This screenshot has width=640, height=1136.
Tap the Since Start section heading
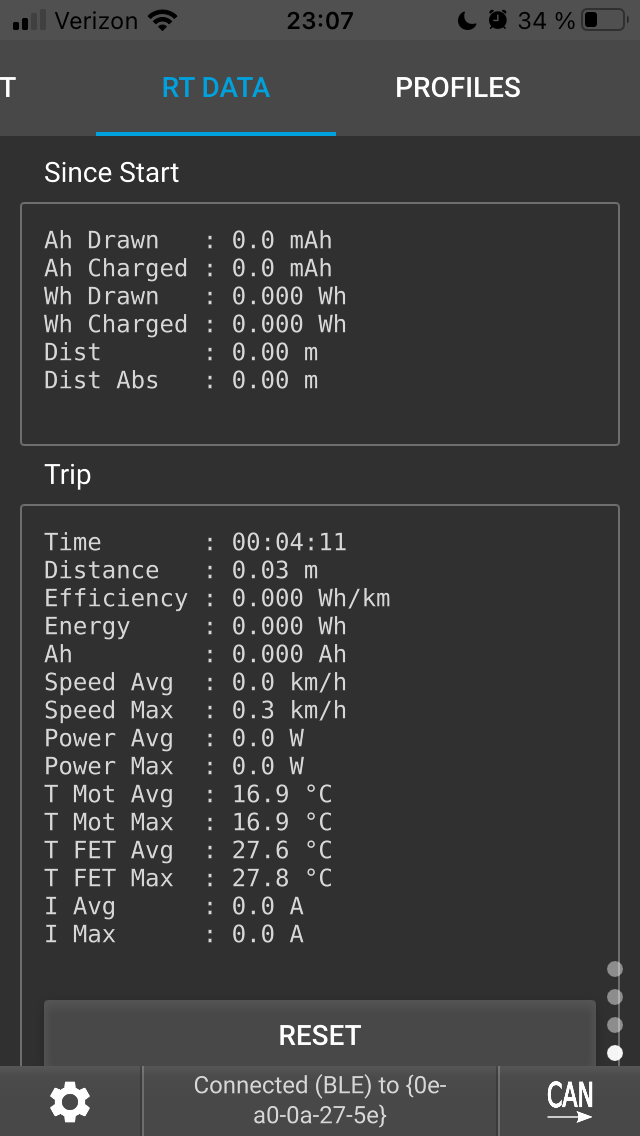pos(112,173)
